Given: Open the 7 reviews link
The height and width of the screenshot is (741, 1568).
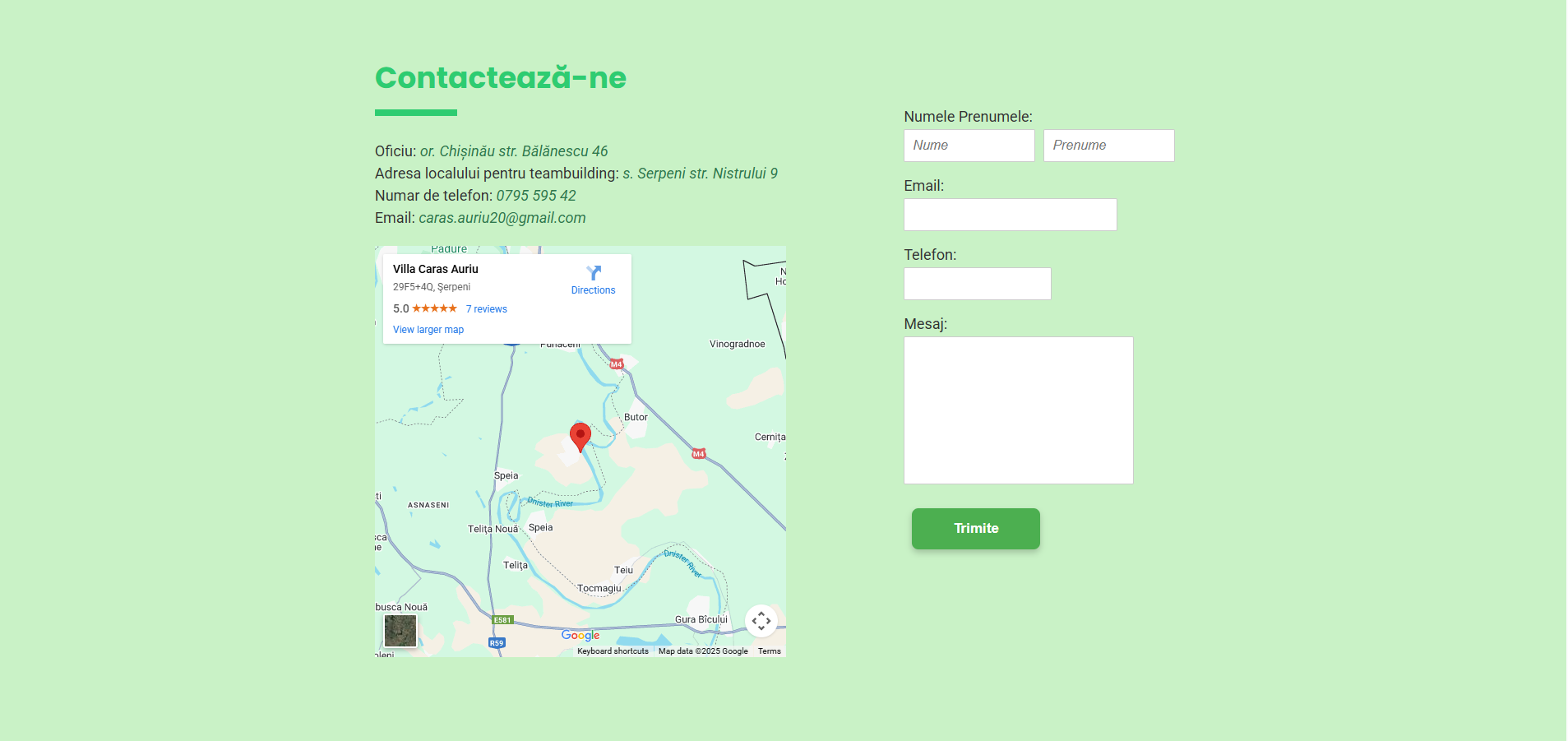Looking at the screenshot, I should 486,309.
